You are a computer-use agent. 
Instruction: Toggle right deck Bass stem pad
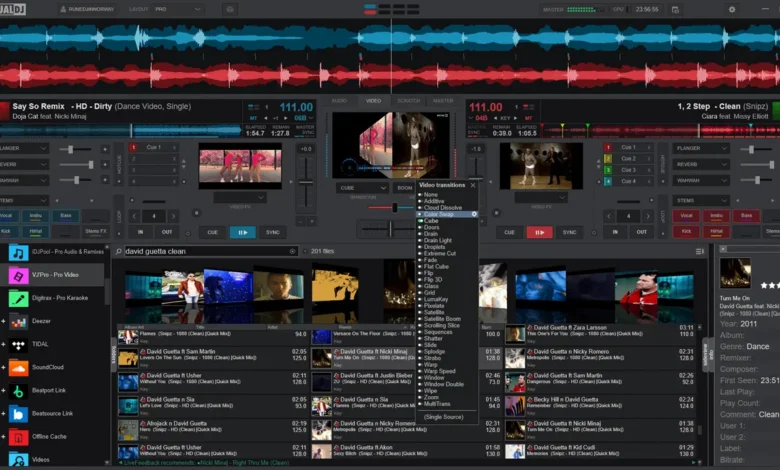click(x=746, y=216)
